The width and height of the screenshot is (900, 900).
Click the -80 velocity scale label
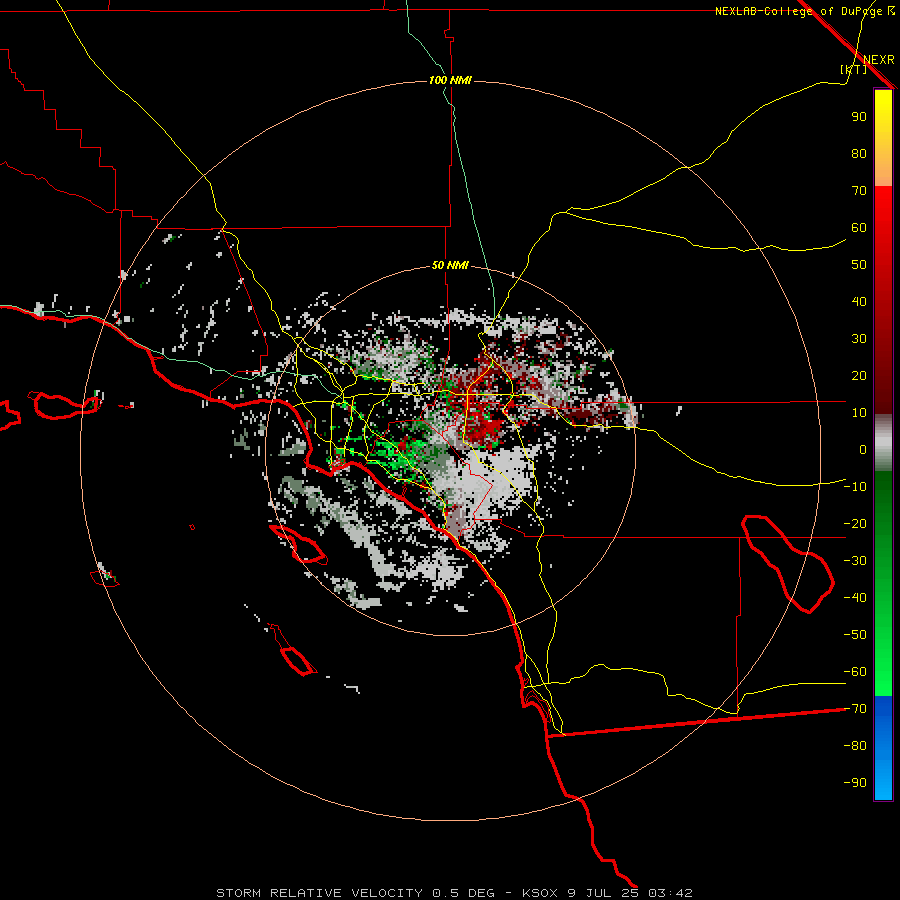(x=855, y=746)
